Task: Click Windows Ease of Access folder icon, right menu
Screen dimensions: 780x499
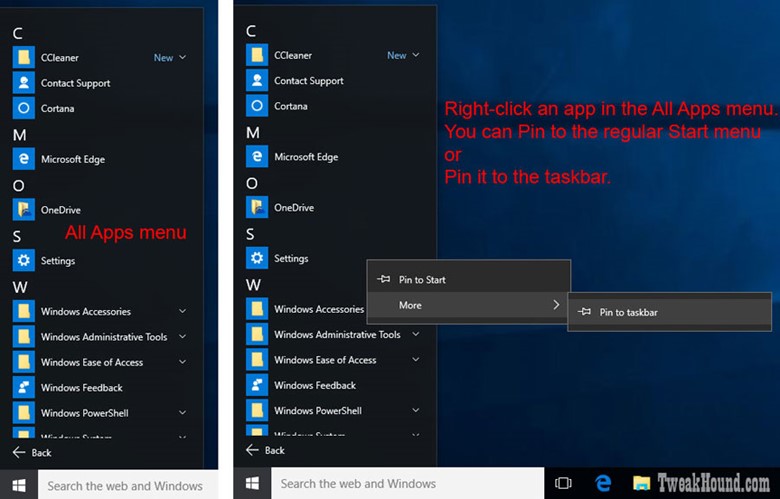Action: click(x=257, y=359)
